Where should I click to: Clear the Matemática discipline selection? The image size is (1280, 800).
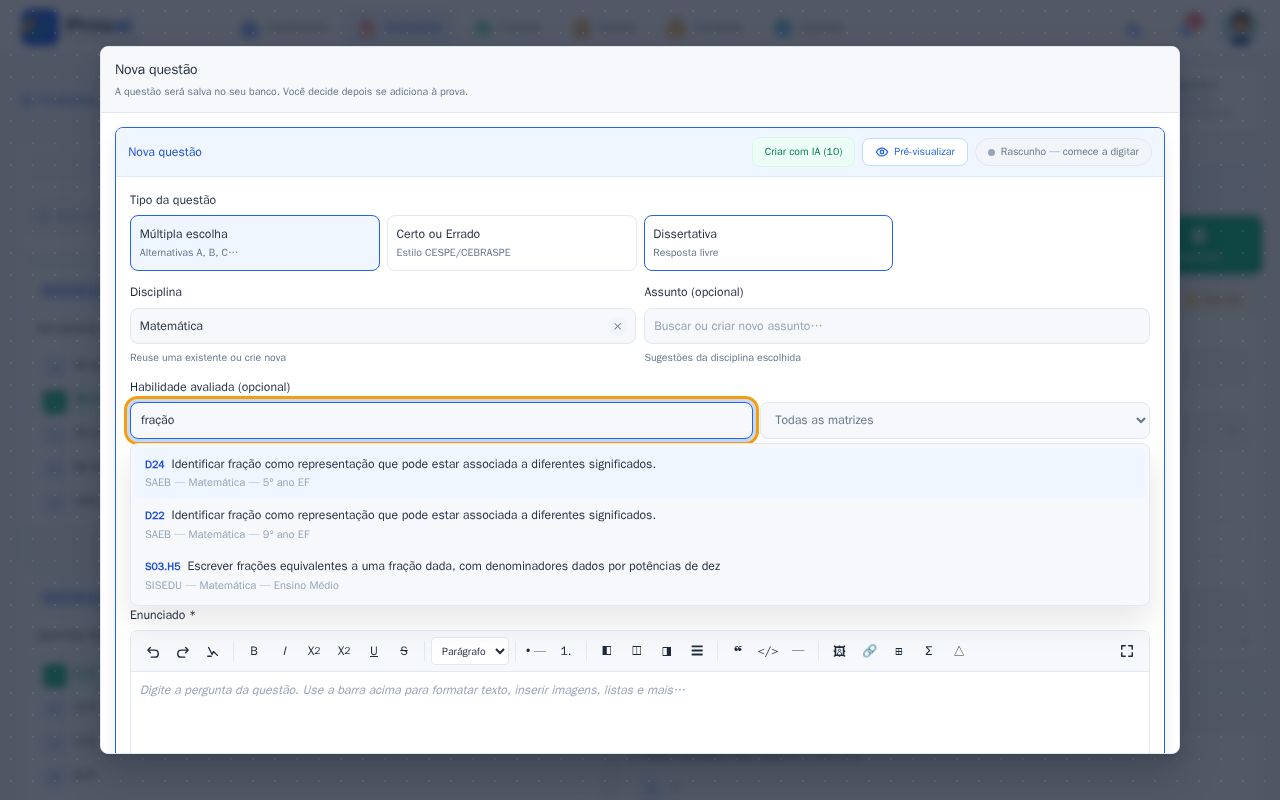[617, 326]
